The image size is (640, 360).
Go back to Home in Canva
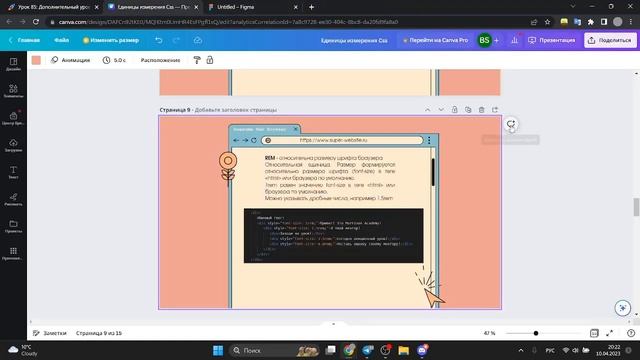24,40
